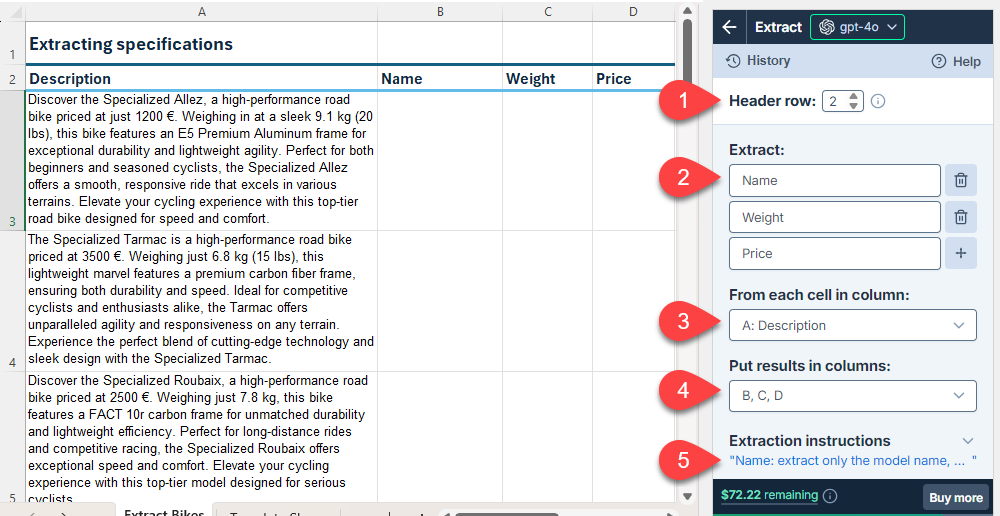Expand the Extraction instructions section

point(967,441)
